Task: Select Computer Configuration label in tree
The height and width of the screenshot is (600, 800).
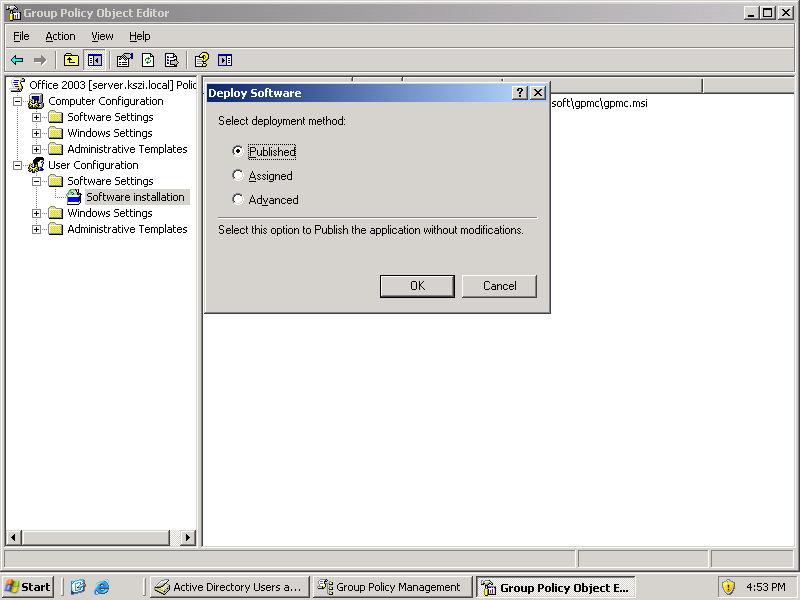Action: coord(106,101)
